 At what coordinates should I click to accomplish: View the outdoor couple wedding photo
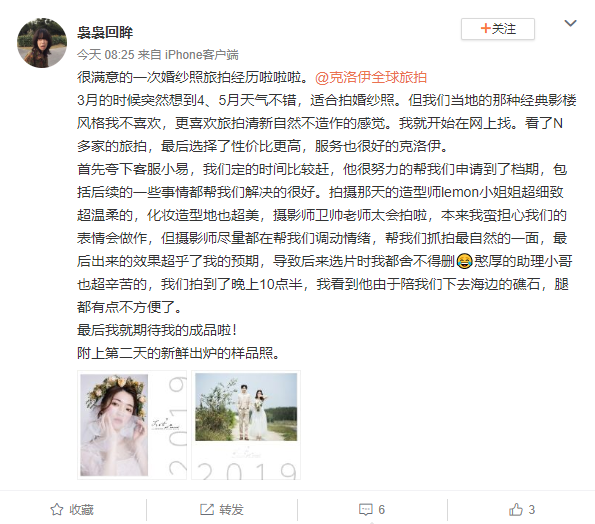pyautogui.click(x=246, y=425)
